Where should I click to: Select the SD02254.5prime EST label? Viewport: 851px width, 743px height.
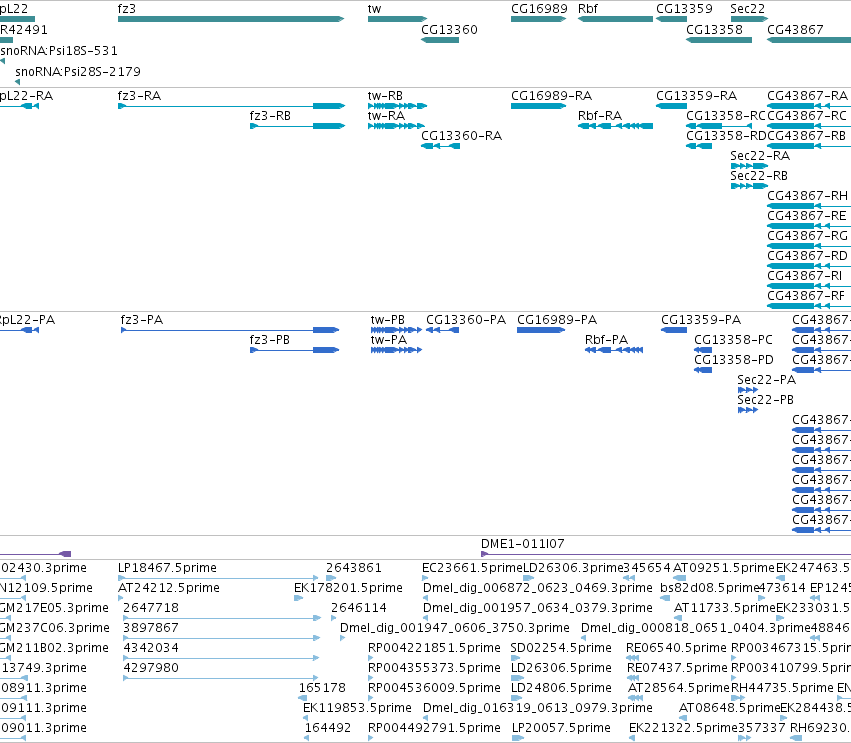tap(561, 648)
